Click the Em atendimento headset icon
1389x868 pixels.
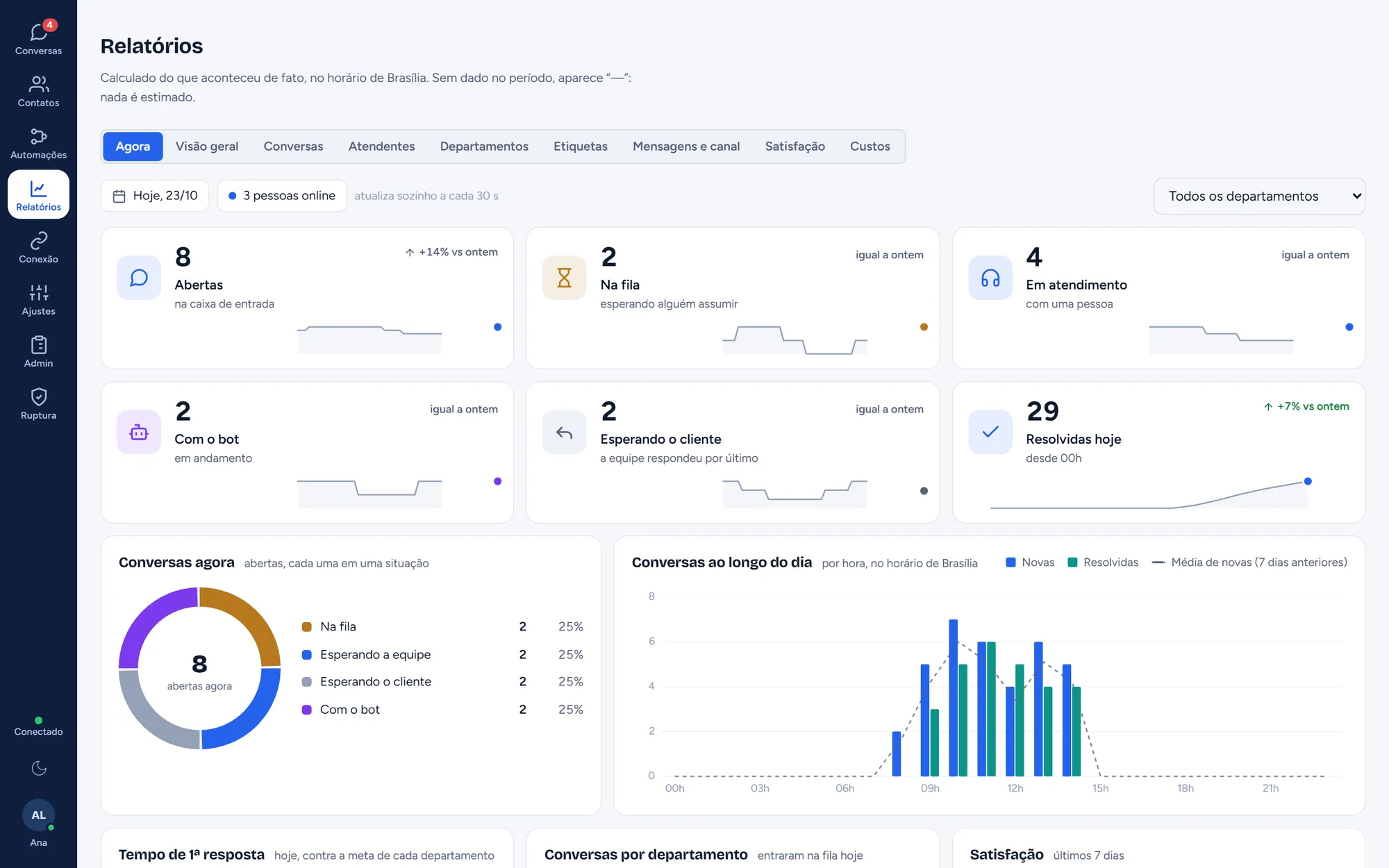coord(990,278)
